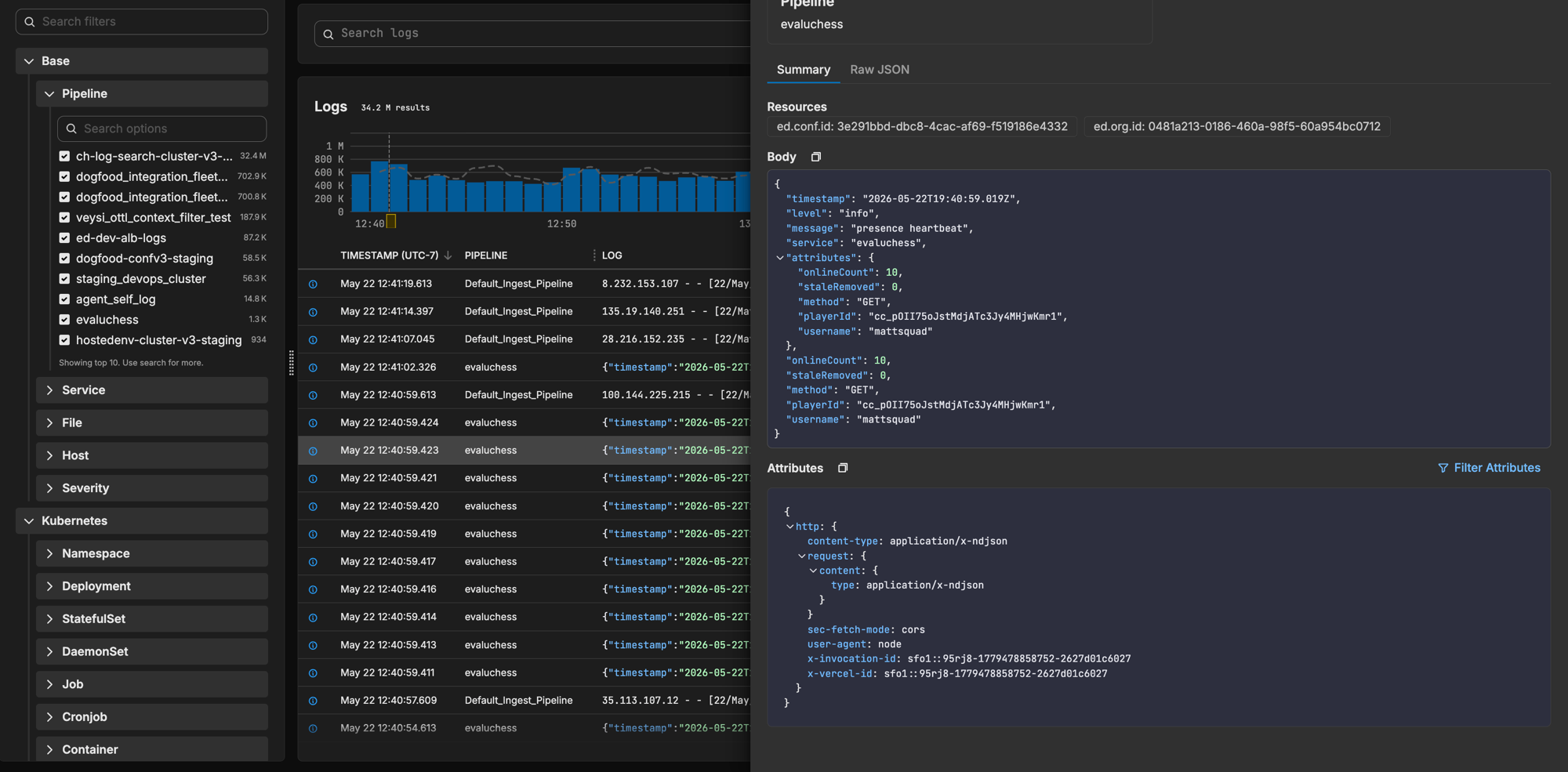Collapse the Base filter group
Screen dimensions: 1568x772
pyautogui.click(x=142, y=61)
